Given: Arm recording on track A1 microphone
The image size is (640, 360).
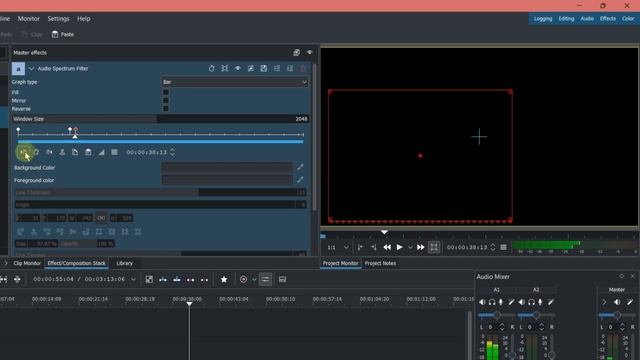Looking at the screenshot, I should (x=501, y=302).
